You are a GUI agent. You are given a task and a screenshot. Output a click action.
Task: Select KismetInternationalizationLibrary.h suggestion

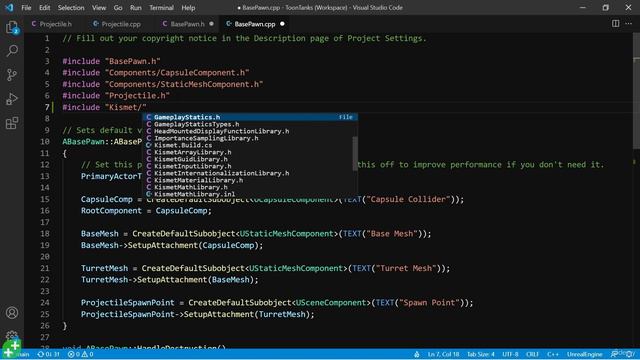(x=247, y=173)
